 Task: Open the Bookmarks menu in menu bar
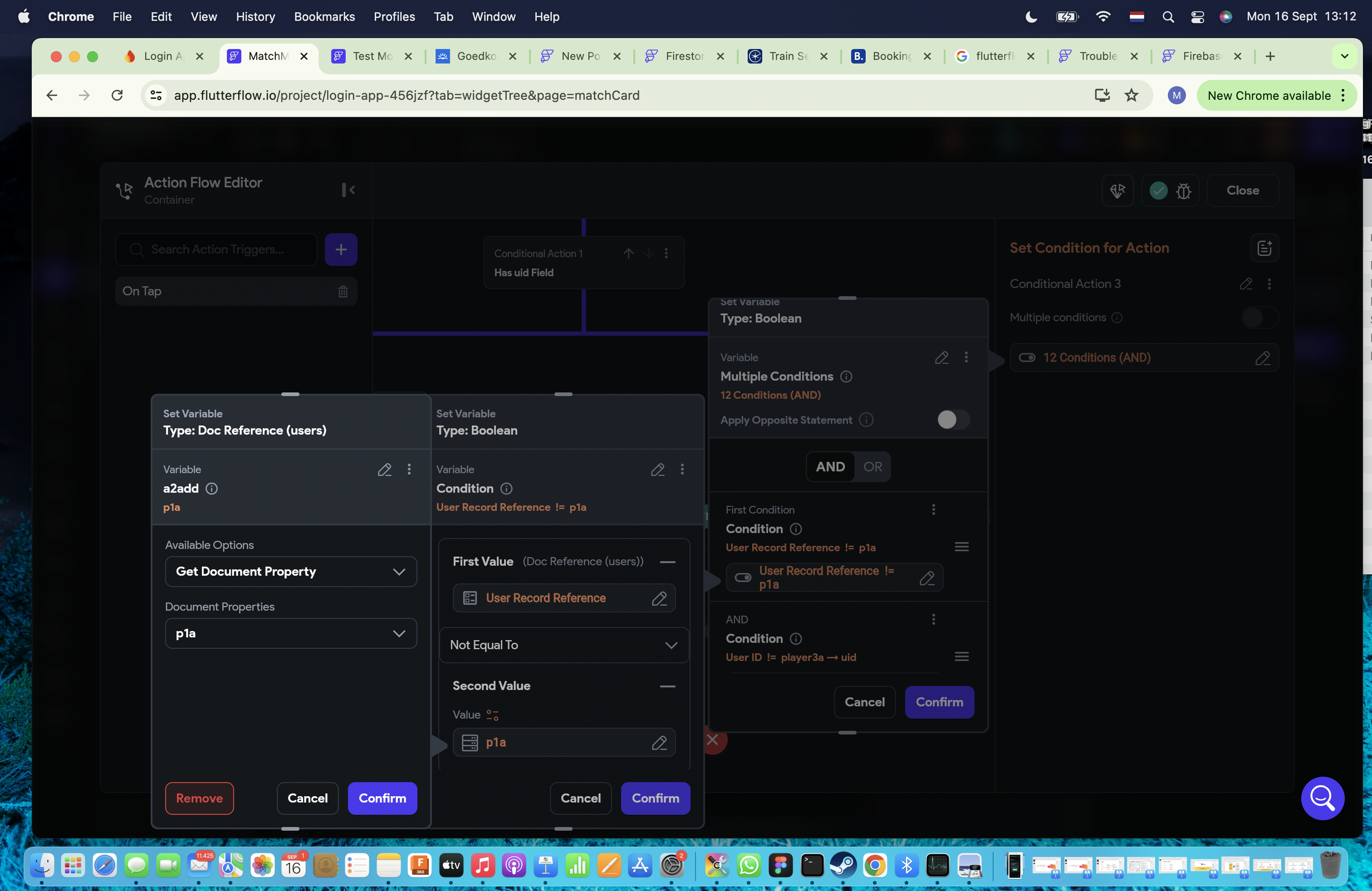(324, 16)
